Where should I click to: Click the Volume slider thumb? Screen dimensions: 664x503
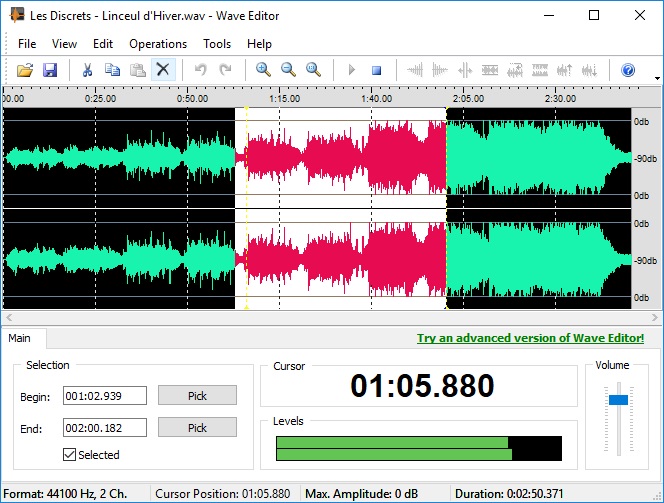tap(618, 400)
